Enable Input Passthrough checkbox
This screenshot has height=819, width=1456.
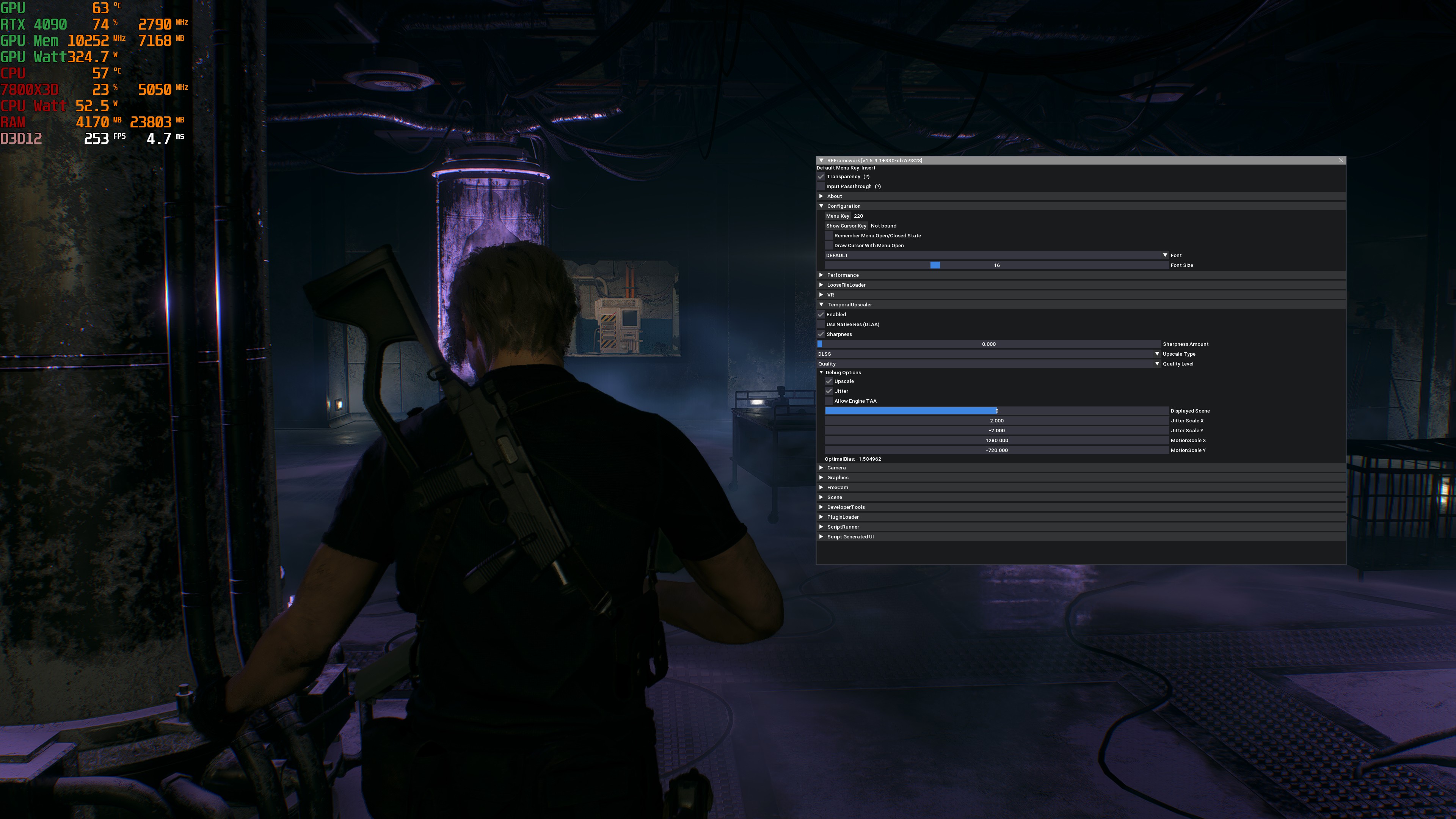click(821, 187)
